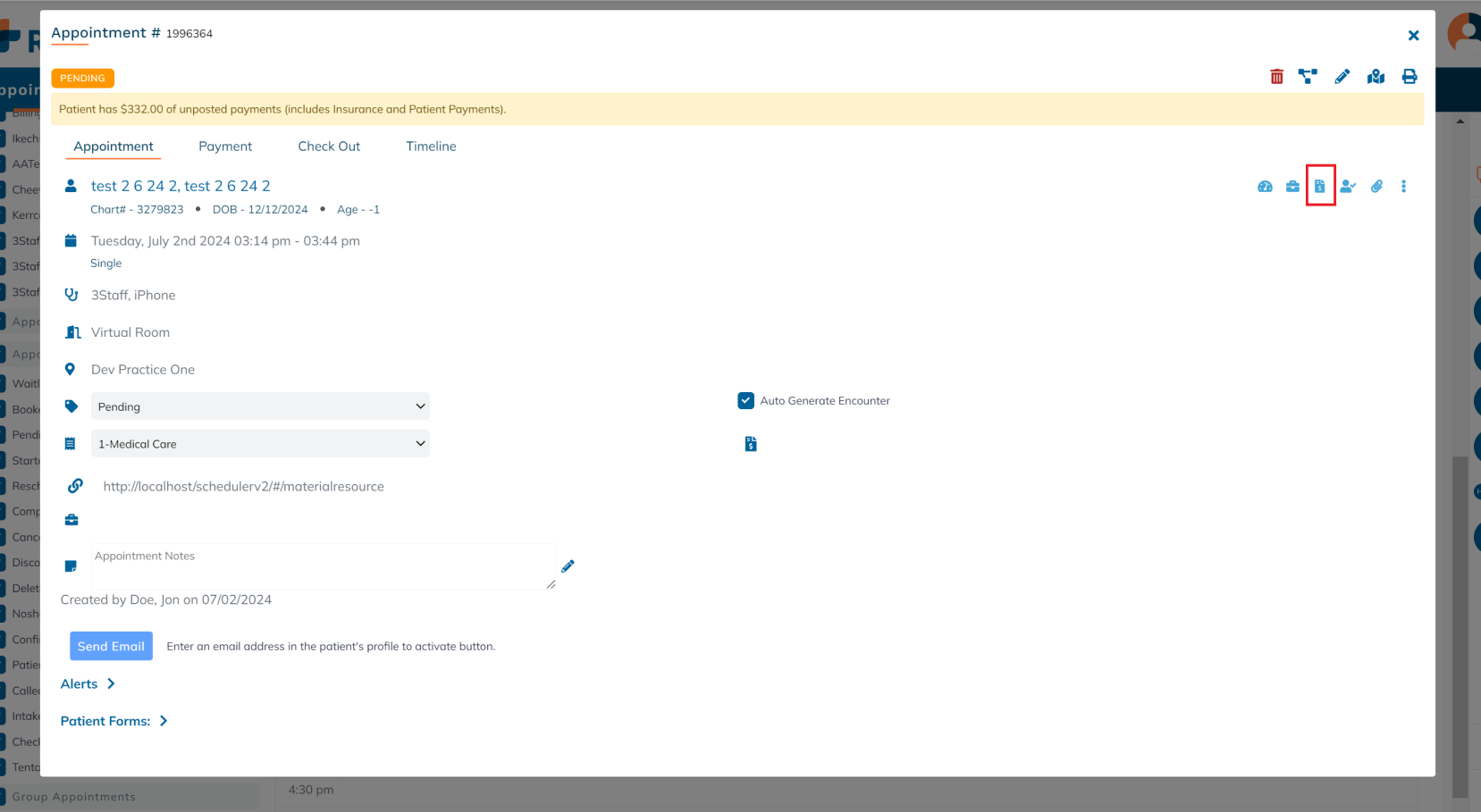Click the appointment date and time text
The image size is (1481, 812).
click(225, 241)
